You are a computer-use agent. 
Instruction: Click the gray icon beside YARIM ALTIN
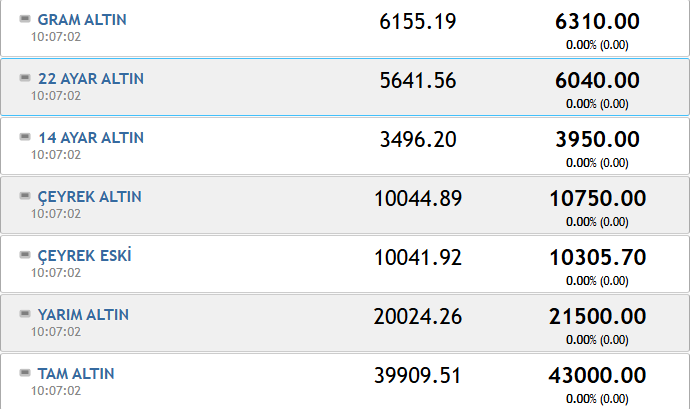(25, 314)
